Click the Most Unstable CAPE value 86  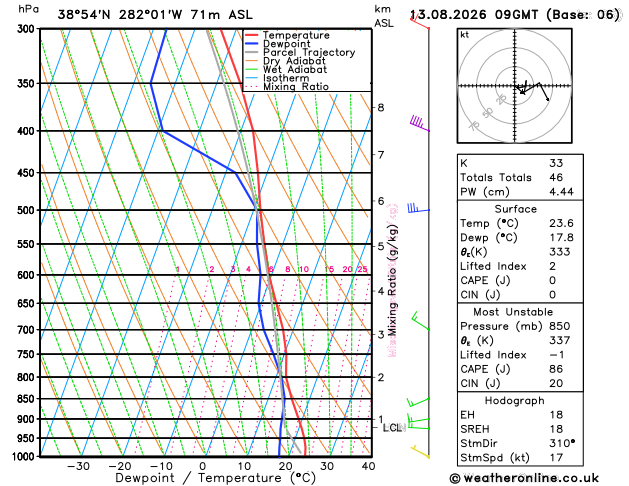coord(556,369)
